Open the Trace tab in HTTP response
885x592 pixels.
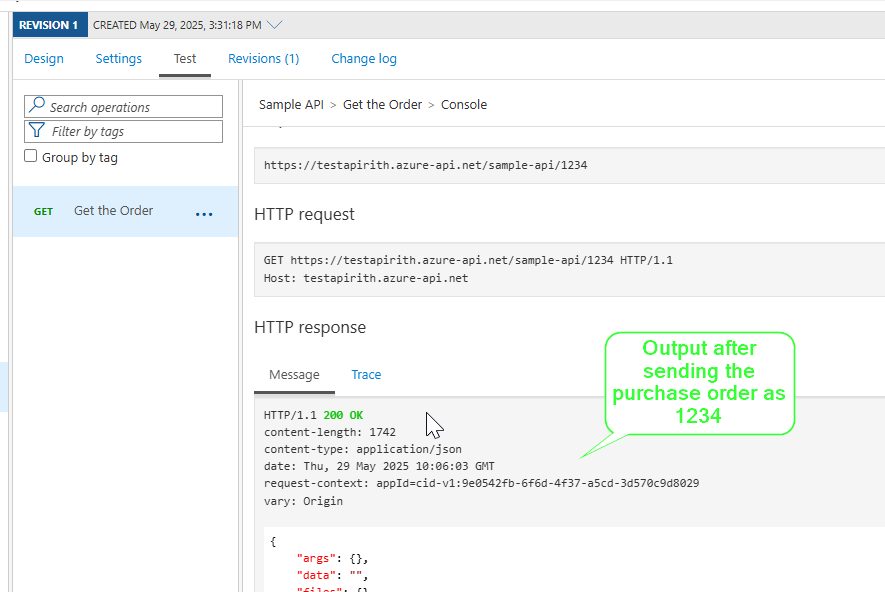coord(366,374)
